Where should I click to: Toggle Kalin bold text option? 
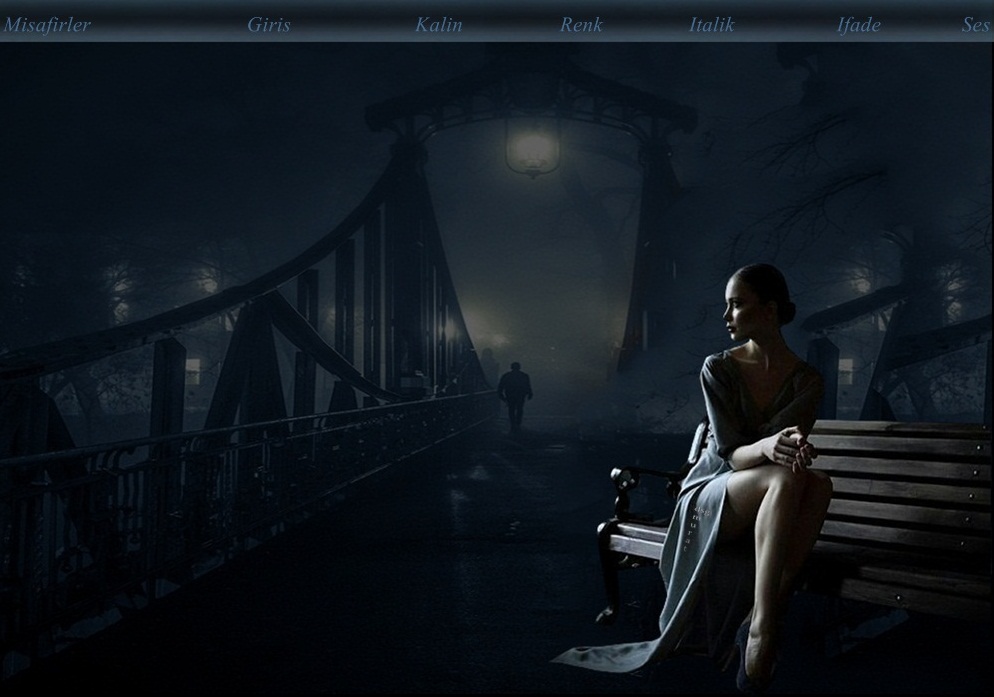(439, 25)
